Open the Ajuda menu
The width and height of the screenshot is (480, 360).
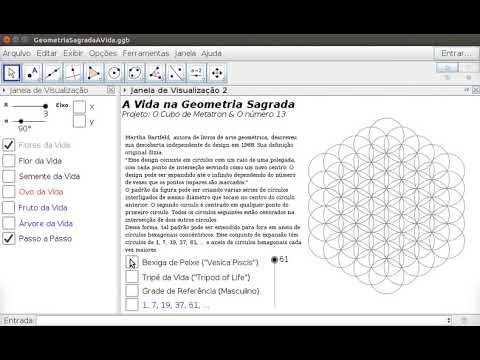(211, 53)
